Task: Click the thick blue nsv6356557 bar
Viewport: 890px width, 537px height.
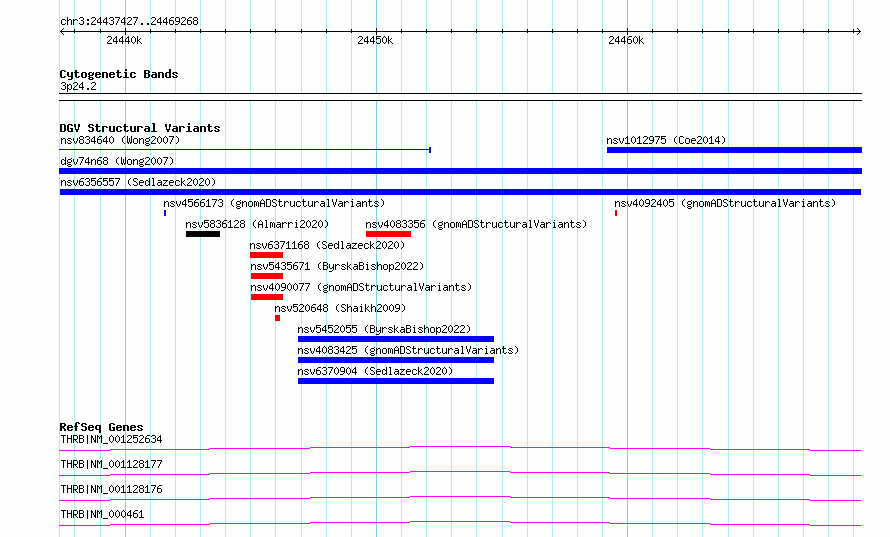Action: click(x=460, y=192)
